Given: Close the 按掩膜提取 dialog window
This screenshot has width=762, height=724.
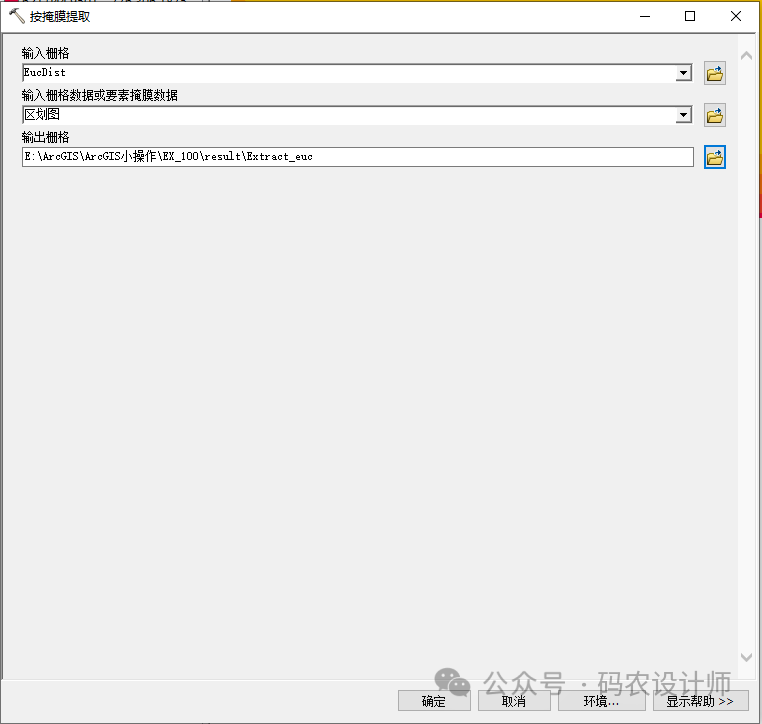Looking at the screenshot, I should pos(736,16).
